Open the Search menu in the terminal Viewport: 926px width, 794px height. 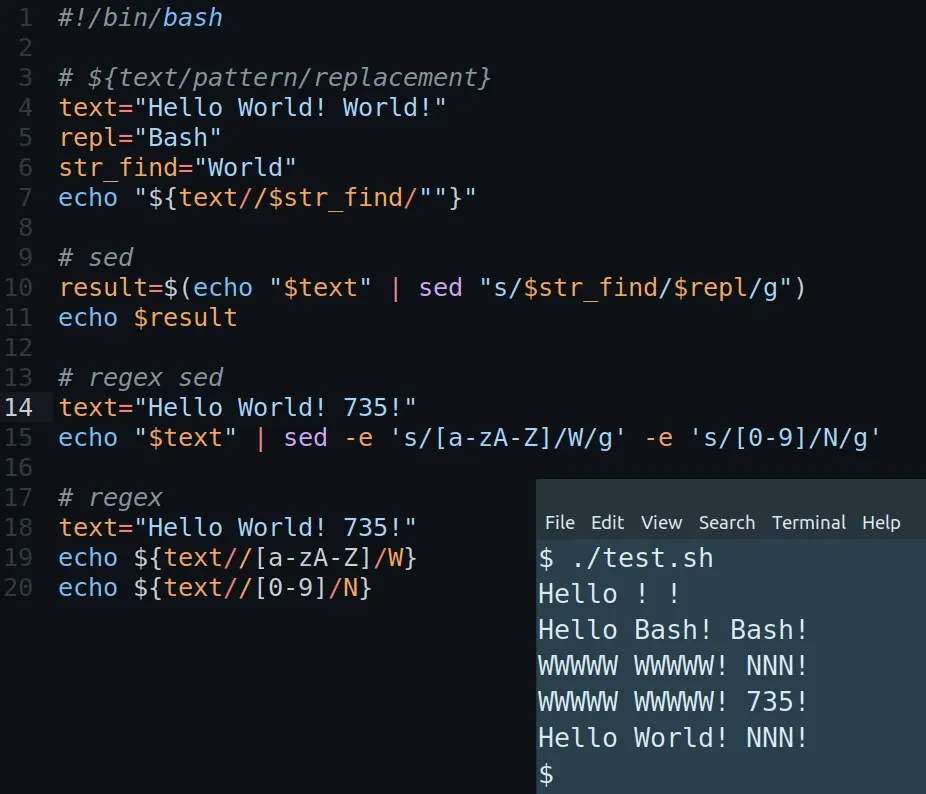pos(726,522)
